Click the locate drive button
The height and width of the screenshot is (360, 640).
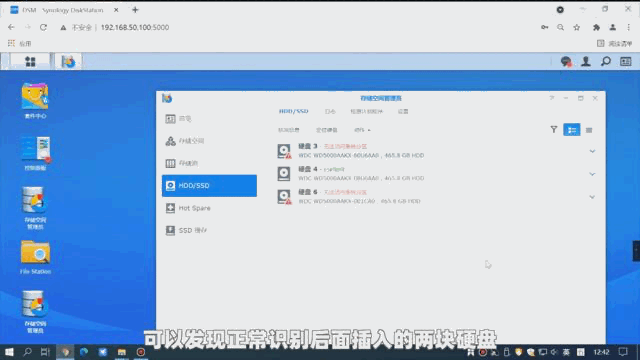tap(327, 130)
